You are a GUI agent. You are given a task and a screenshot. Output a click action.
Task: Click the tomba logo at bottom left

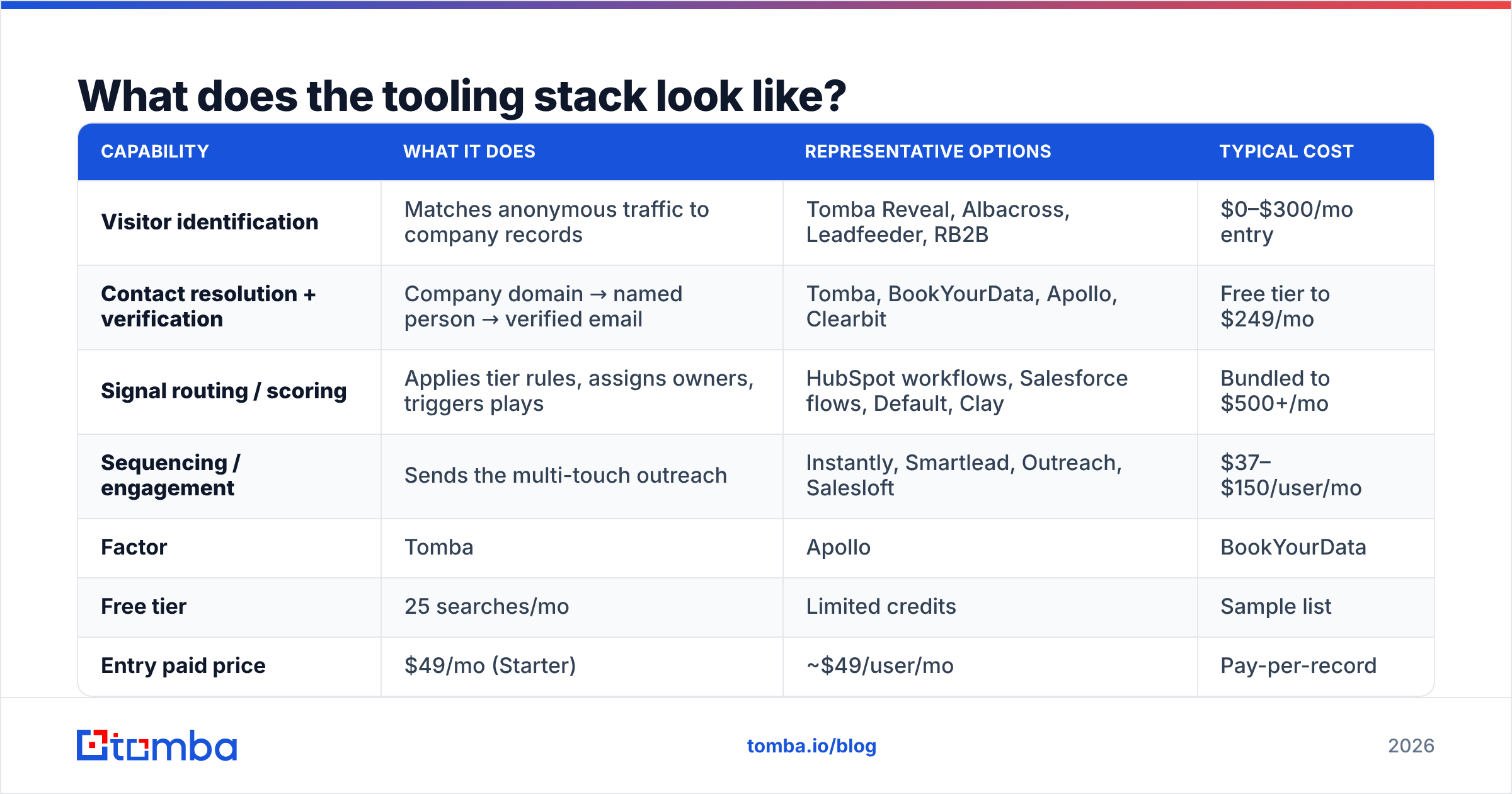(157, 745)
